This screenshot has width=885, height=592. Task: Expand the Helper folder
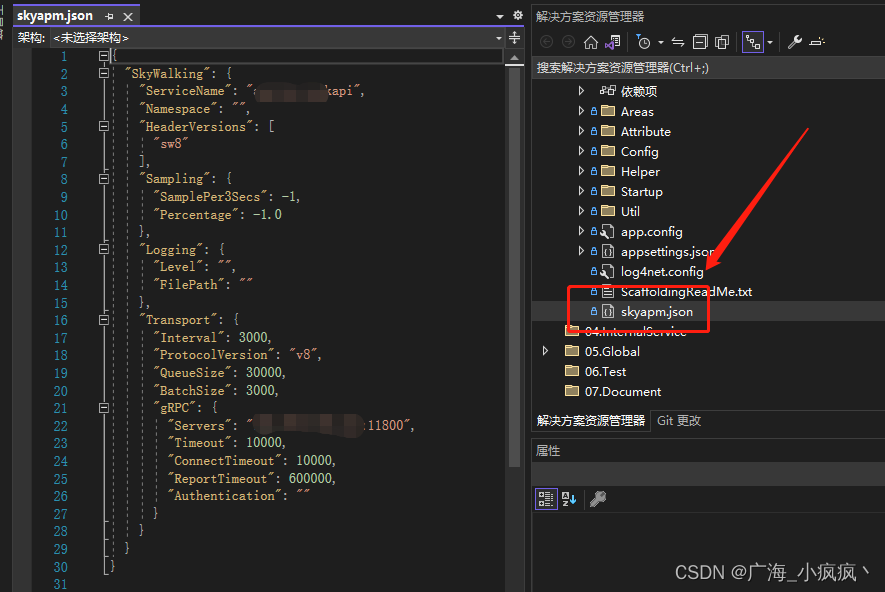coord(581,171)
